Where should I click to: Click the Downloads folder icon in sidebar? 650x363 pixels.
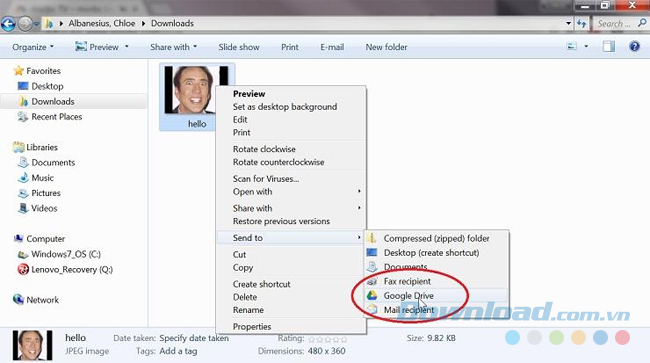[23, 101]
